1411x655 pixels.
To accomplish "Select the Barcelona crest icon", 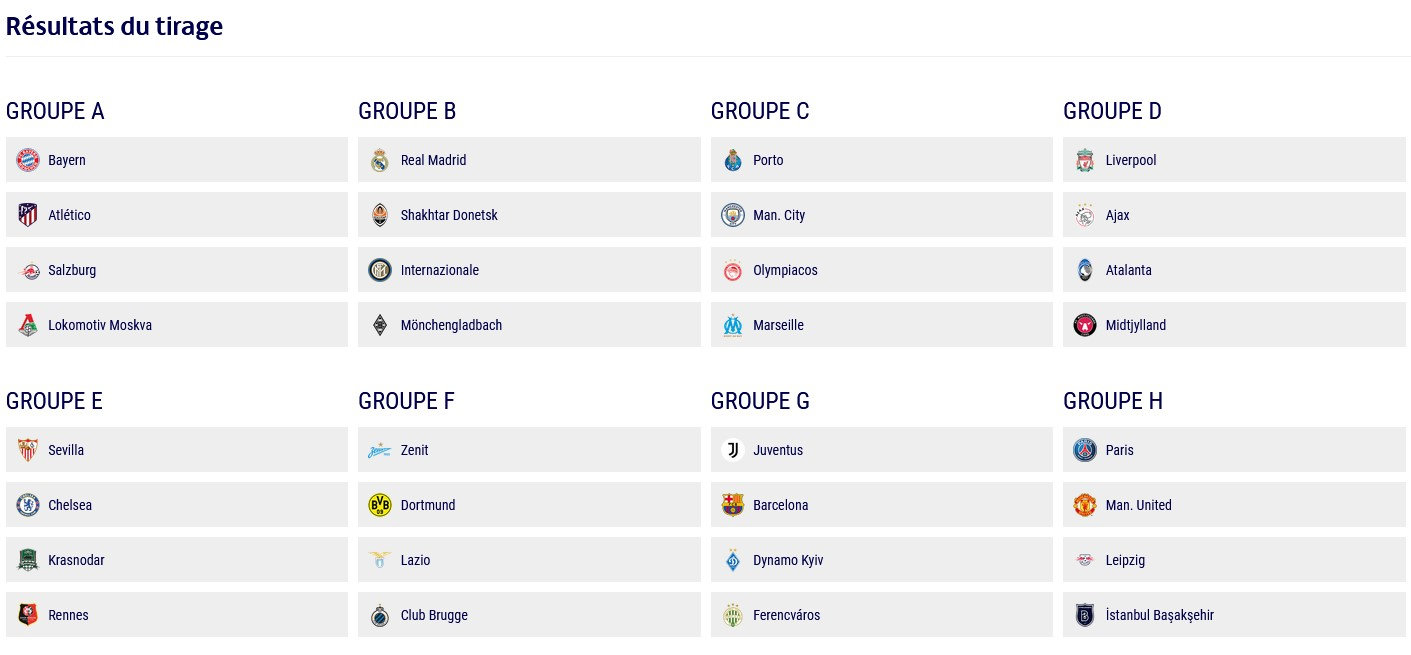I will (x=733, y=505).
